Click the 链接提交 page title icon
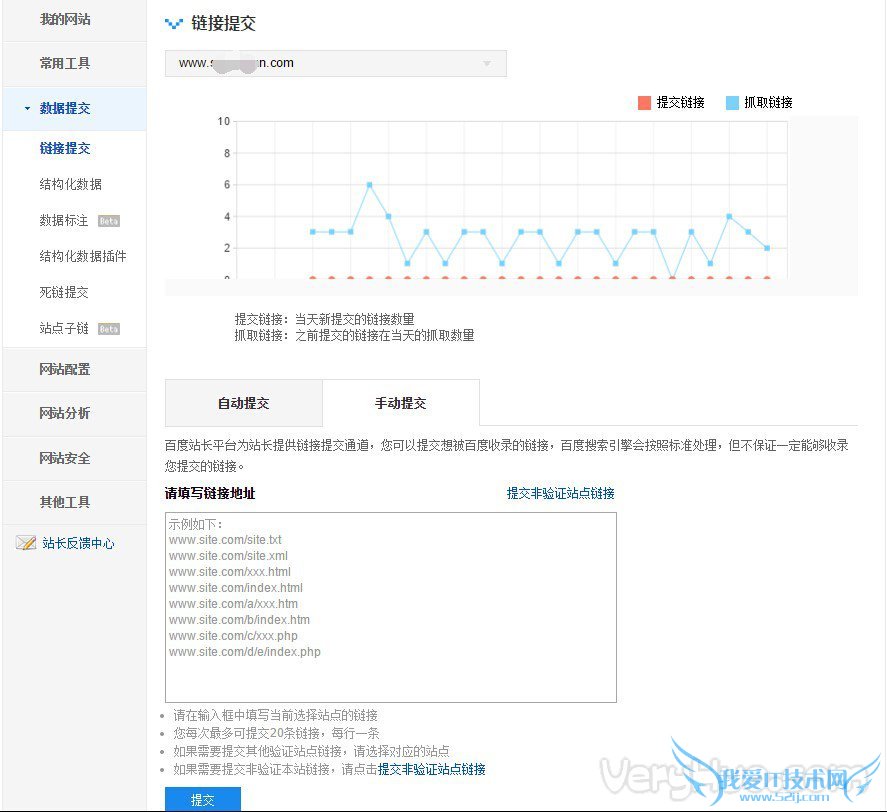Image resolution: width=887 pixels, height=812 pixels. (174, 23)
